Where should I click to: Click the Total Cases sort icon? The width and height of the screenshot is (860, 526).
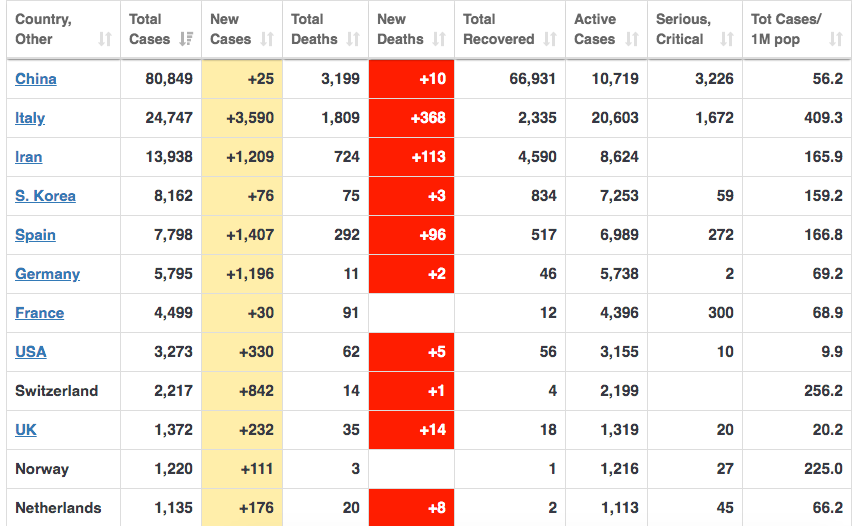(186, 39)
